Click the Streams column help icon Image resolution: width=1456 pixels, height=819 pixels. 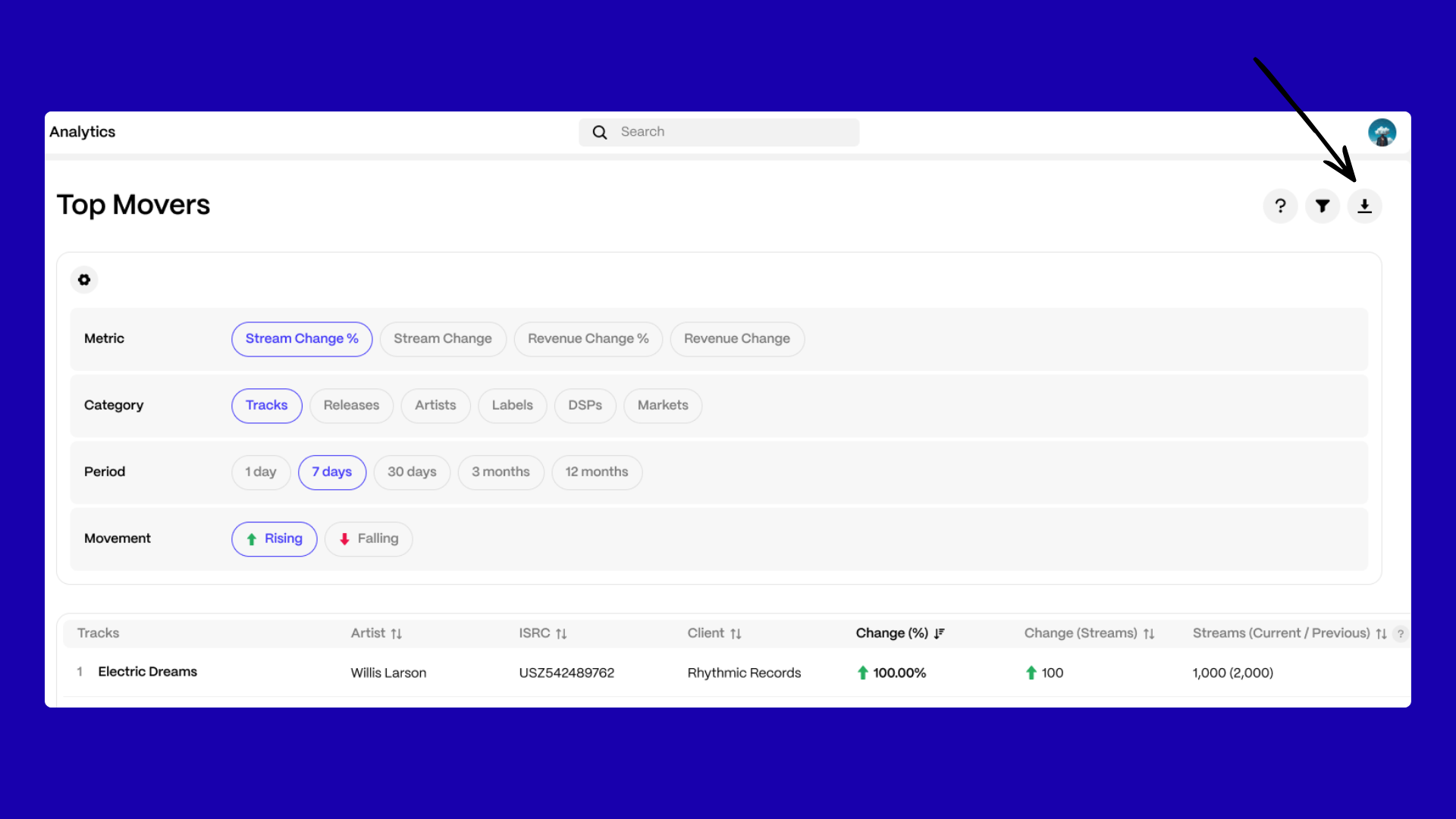[1401, 634]
